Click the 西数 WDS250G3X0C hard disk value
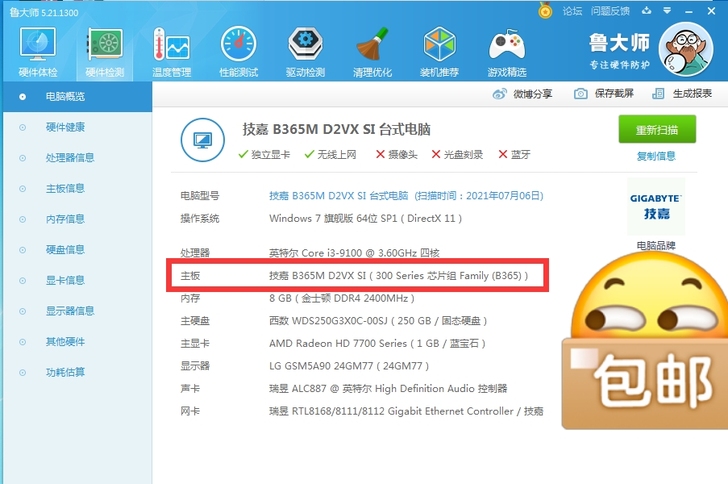728x484 pixels. point(378,321)
